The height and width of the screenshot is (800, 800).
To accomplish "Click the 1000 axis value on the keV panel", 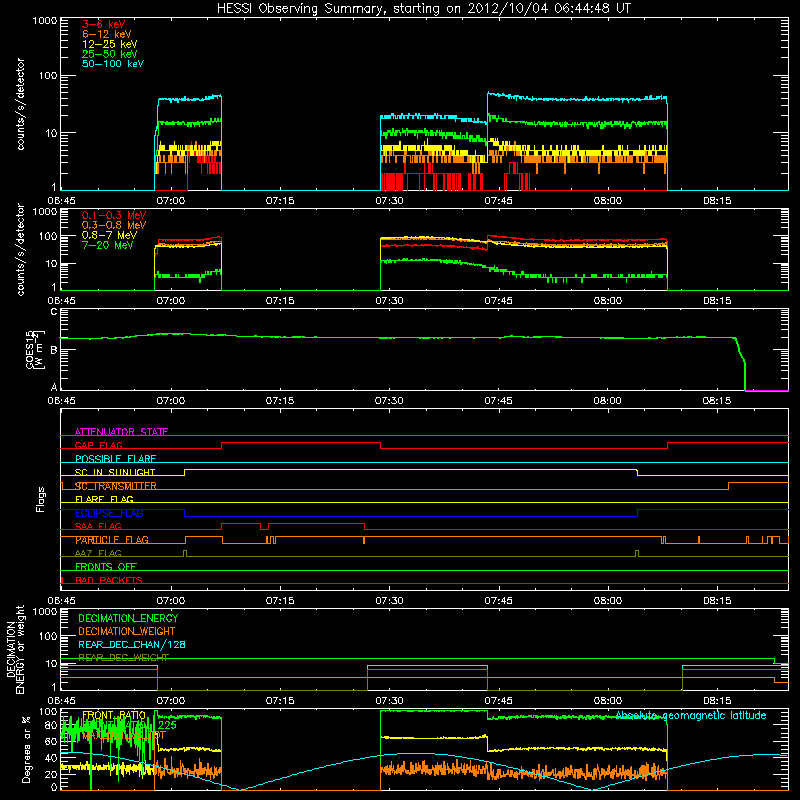I will [45, 21].
